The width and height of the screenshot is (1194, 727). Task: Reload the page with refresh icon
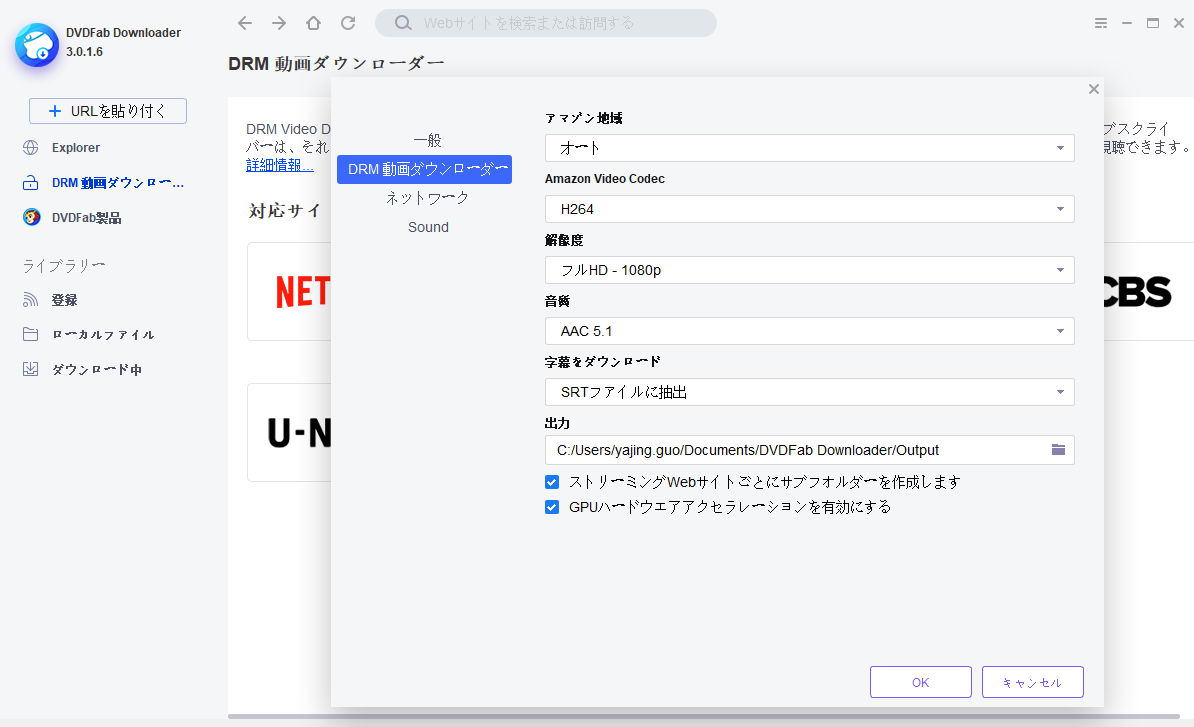(x=348, y=23)
